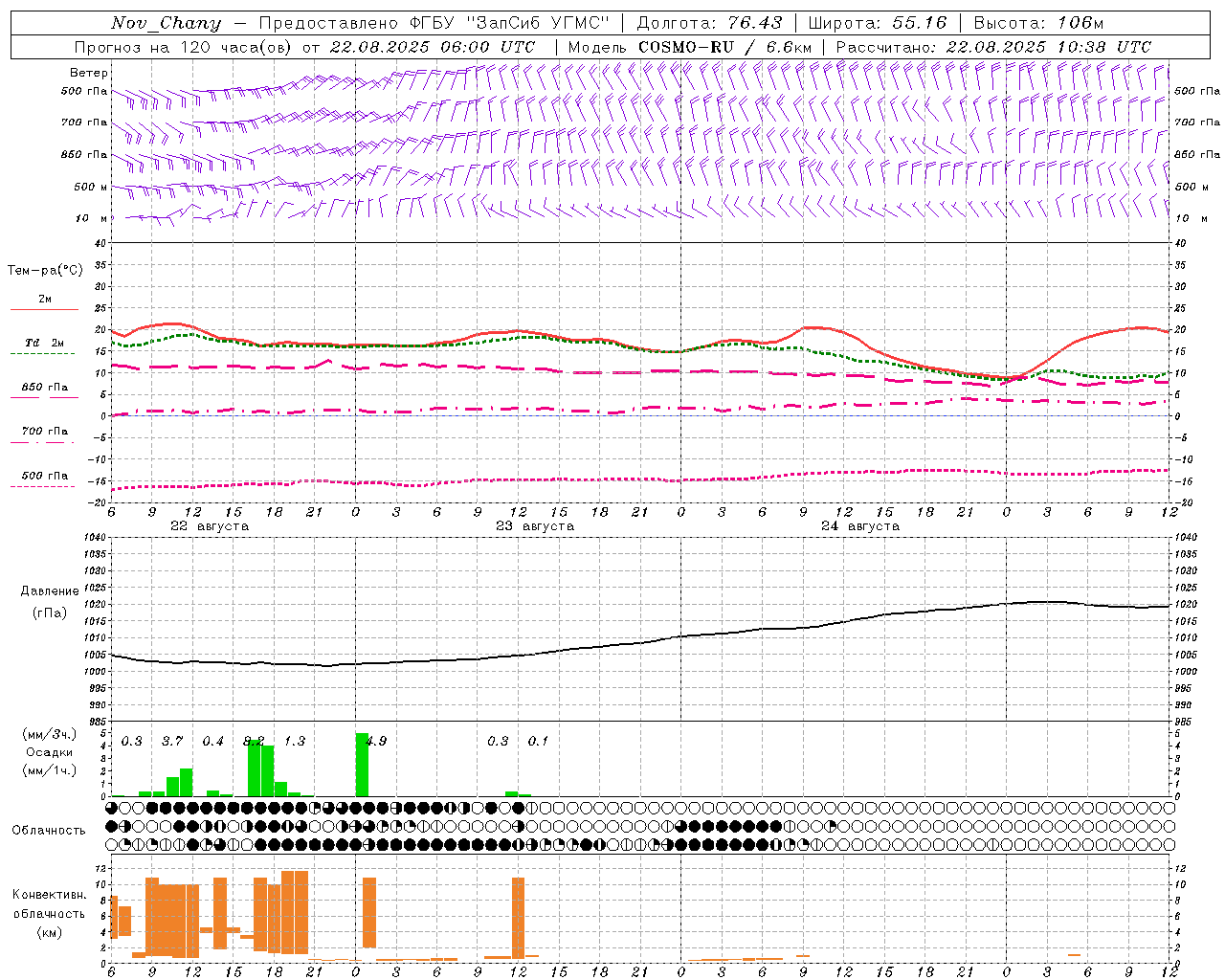Click the longitude value 76.43
Image resolution: width=1225 pixels, height=980 pixels.
[754, 23]
